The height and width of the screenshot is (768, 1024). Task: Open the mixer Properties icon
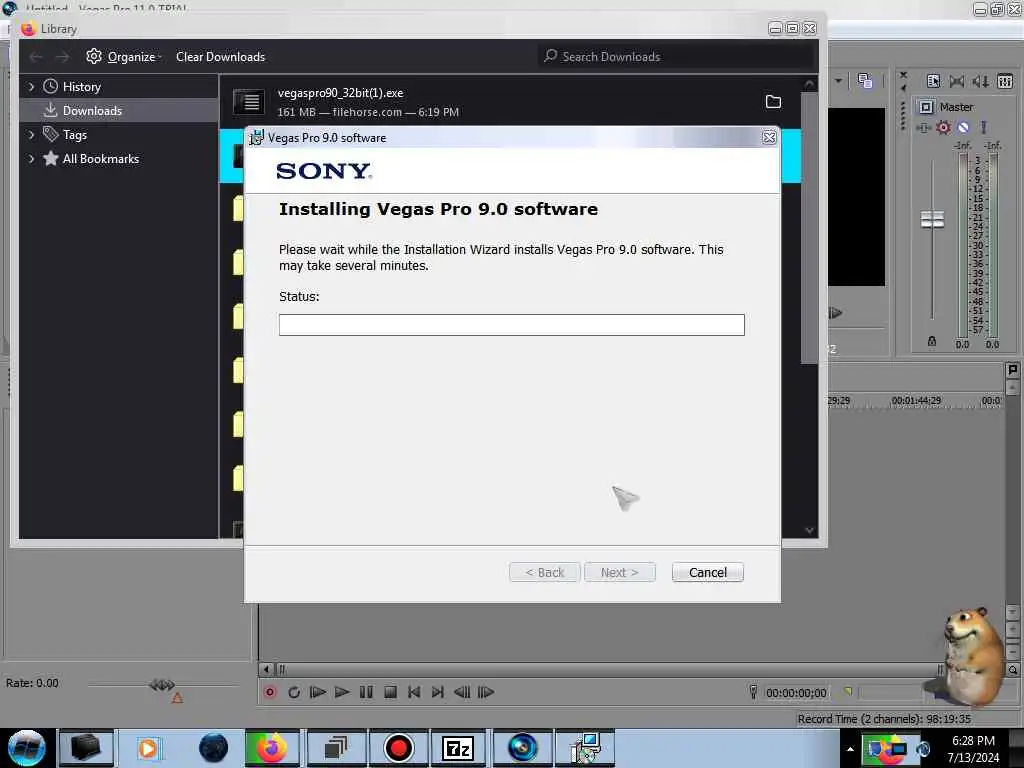coord(1004,81)
